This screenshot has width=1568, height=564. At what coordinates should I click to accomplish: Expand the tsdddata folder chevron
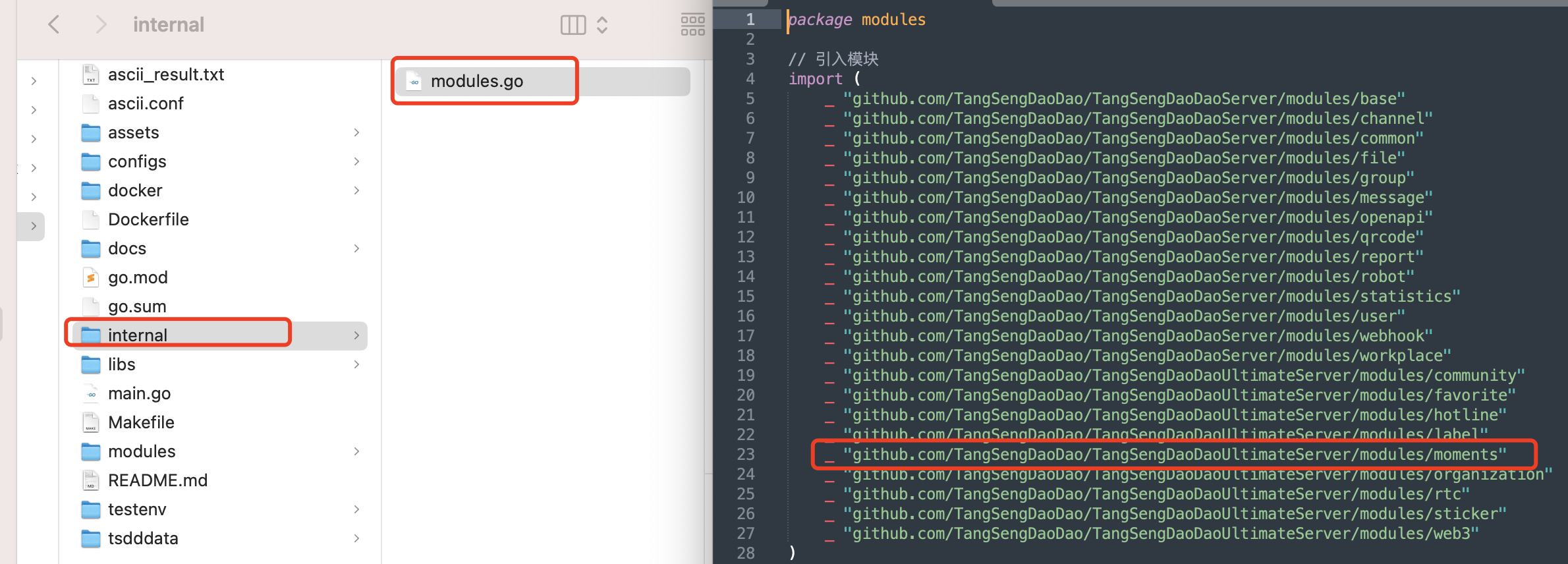coord(356,538)
